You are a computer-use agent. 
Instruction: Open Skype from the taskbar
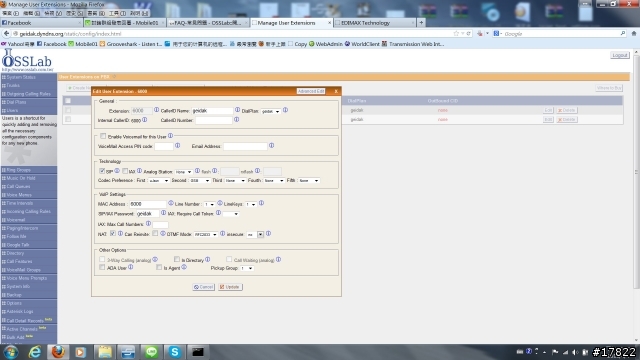[x=175, y=352]
